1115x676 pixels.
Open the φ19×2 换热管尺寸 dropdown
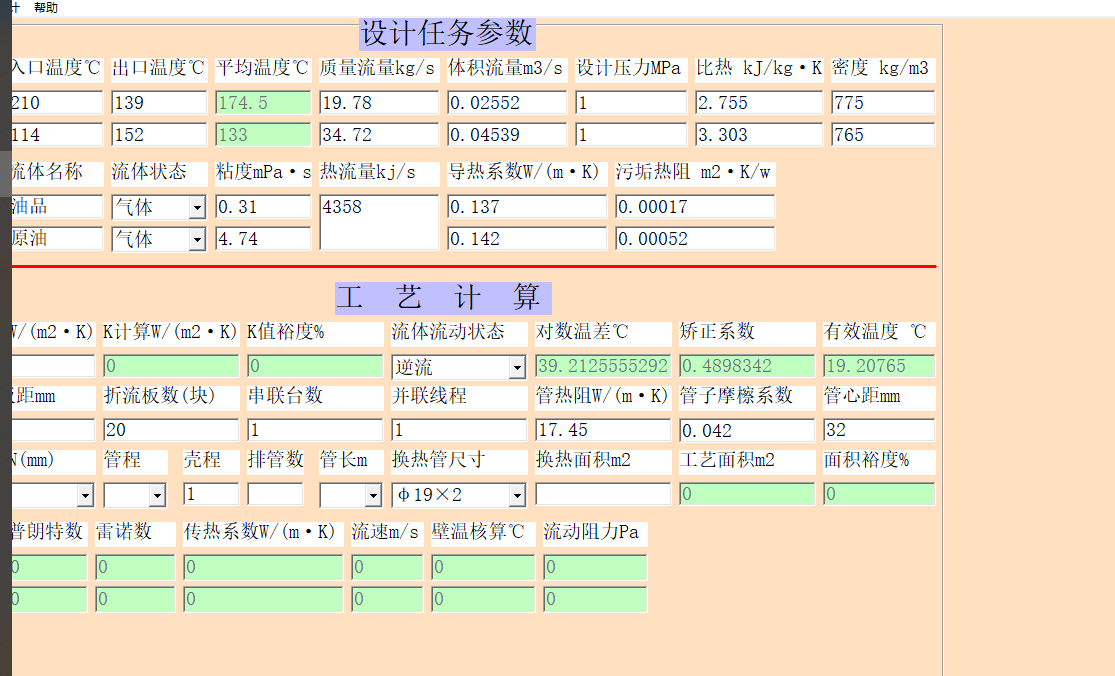(x=517, y=494)
